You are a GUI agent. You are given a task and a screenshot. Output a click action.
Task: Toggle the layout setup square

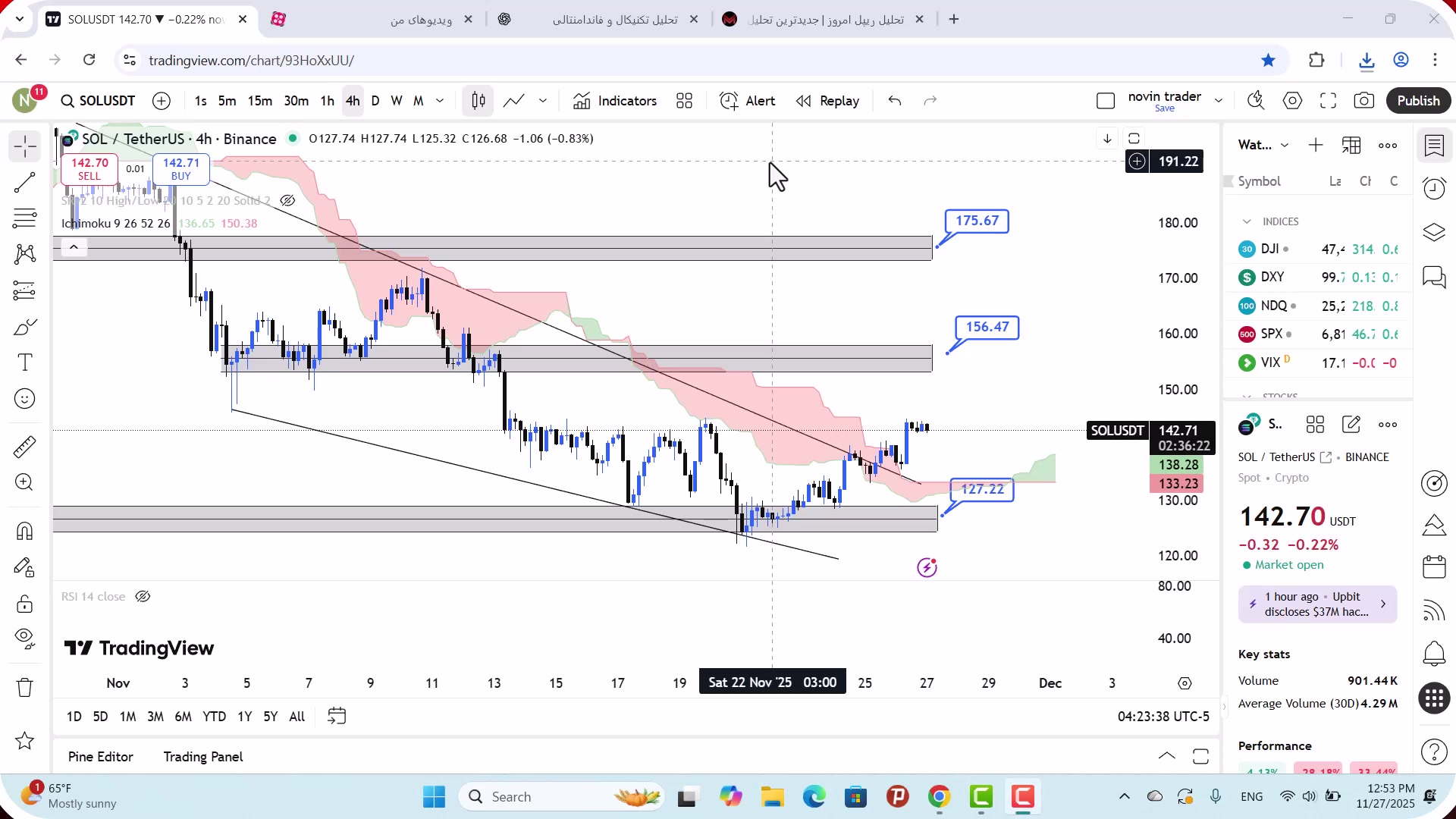tap(1106, 101)
